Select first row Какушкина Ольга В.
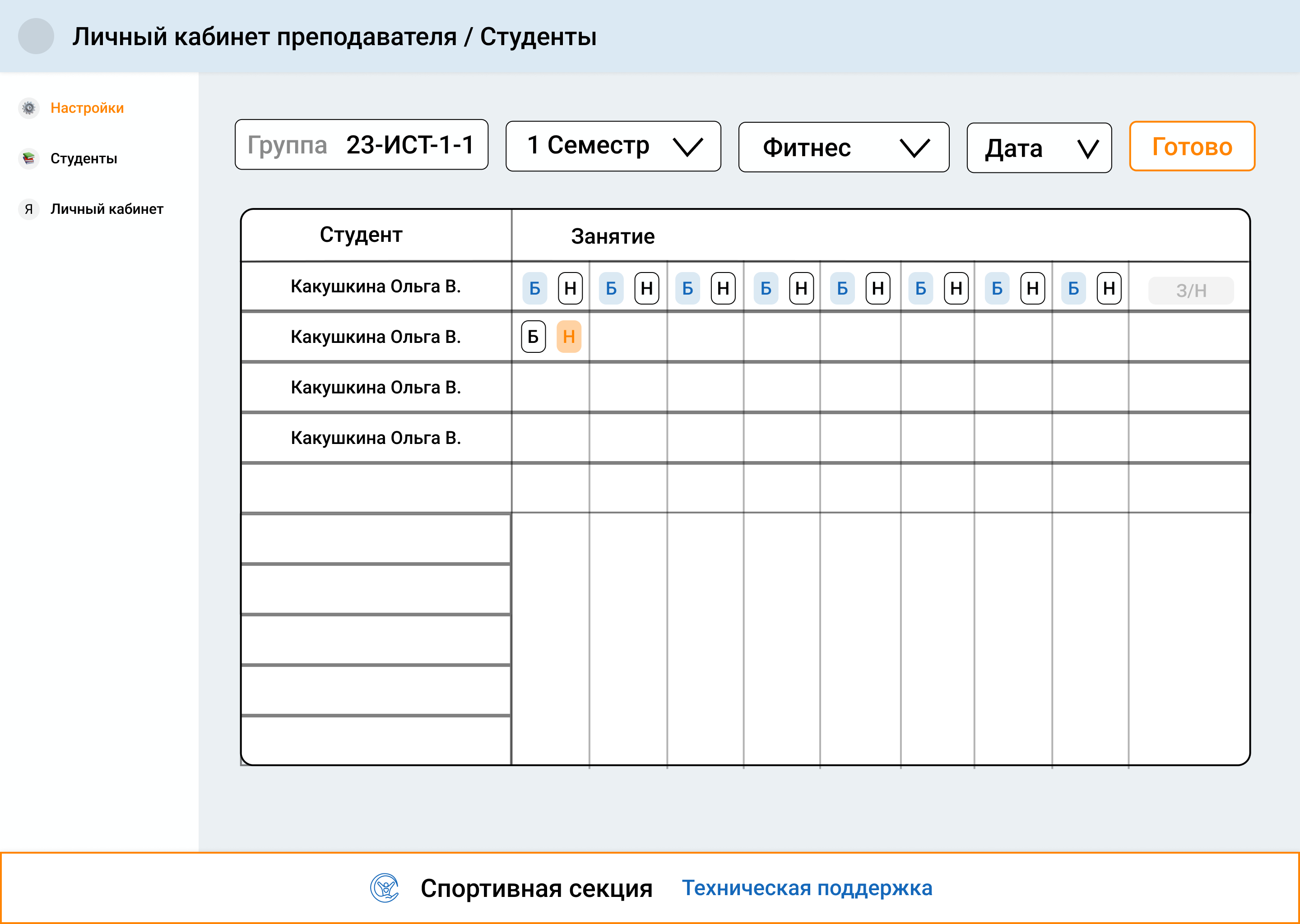Image resolution: width=1300 pixels, height=924 pixels. (376, 286)
